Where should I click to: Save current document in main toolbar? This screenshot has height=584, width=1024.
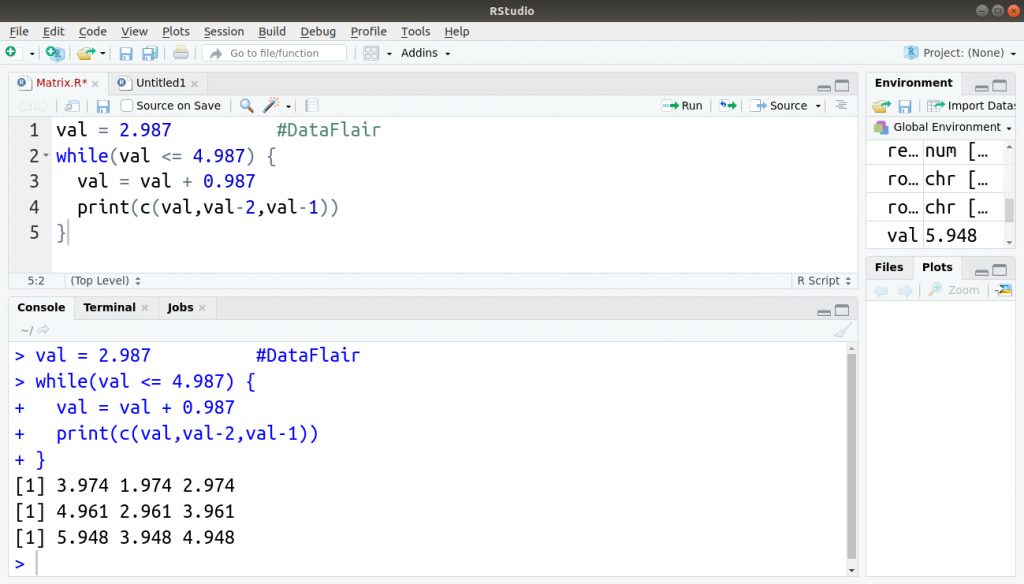(126, 54)
